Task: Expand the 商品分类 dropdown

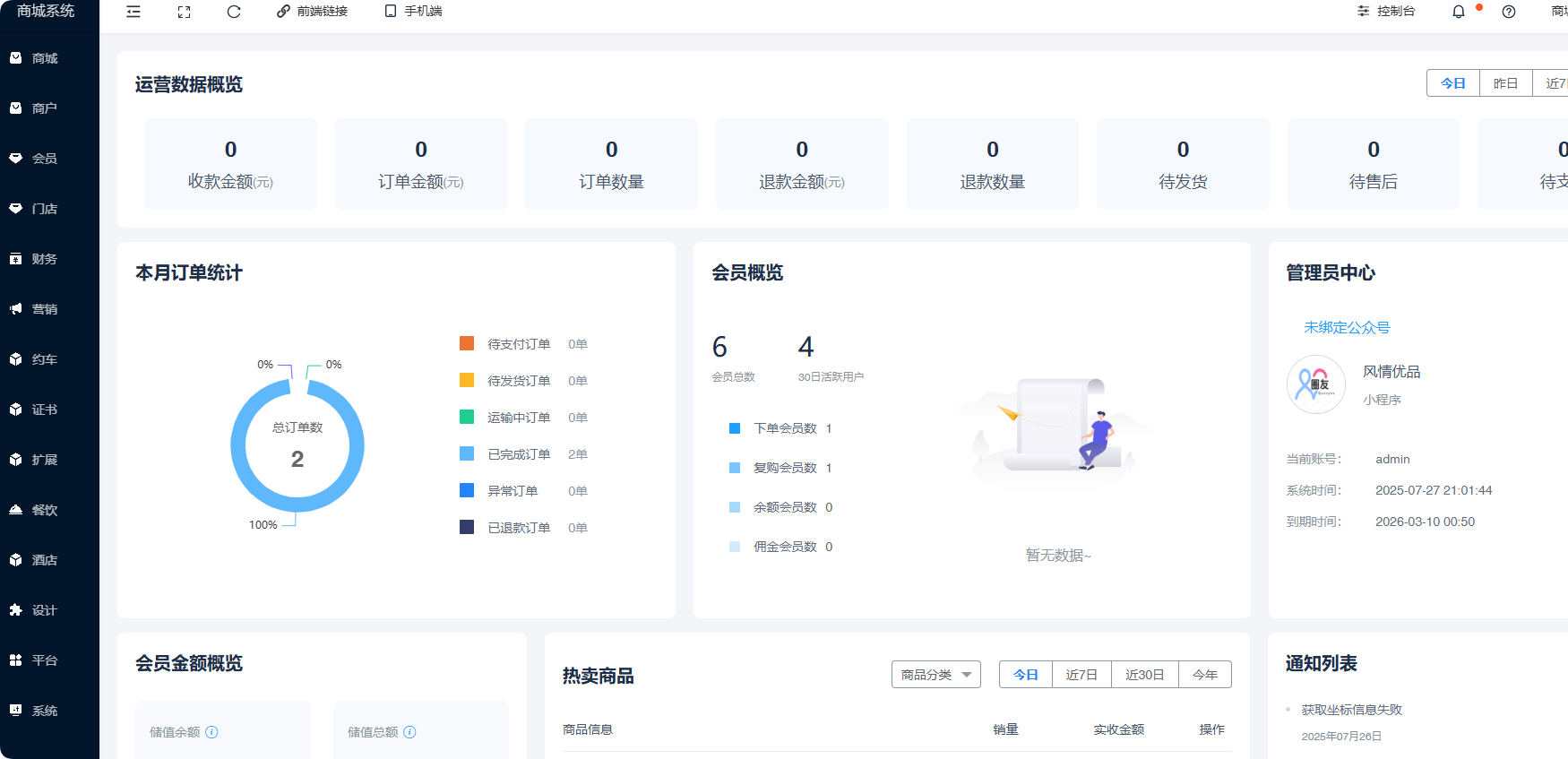Action: pyautogui.click(x=935, y=675)
